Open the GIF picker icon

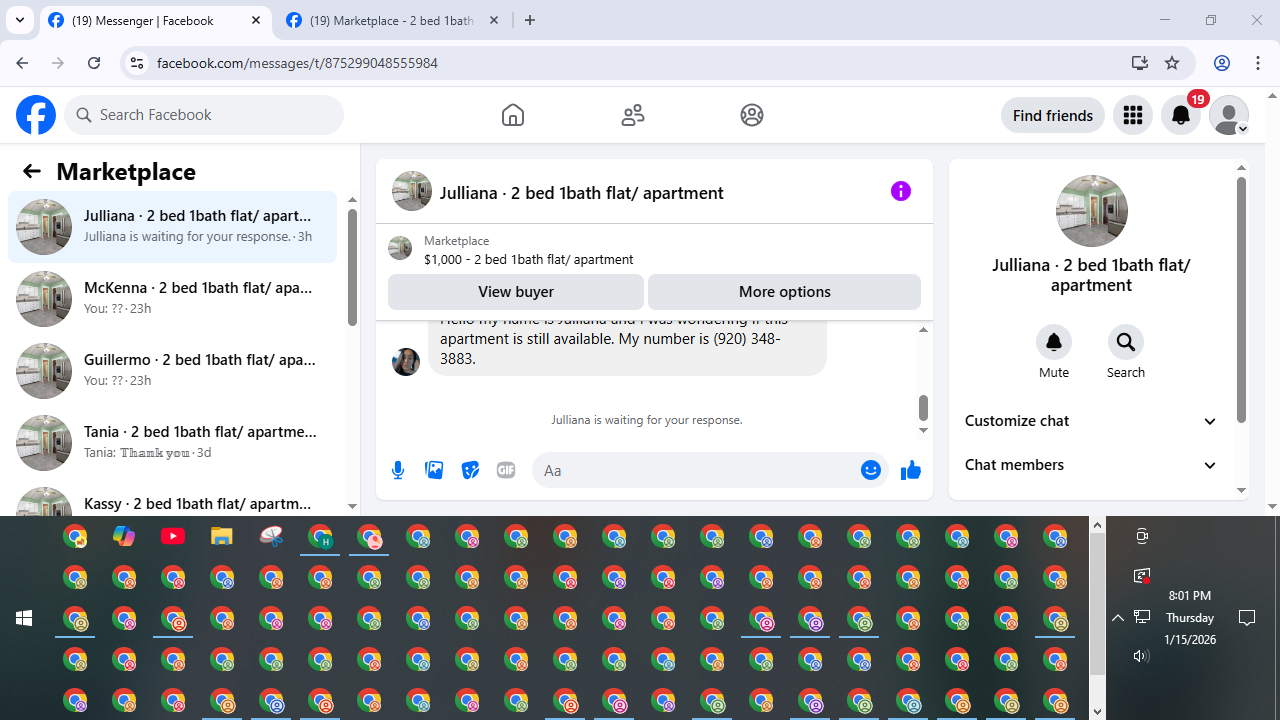(506, 470)
